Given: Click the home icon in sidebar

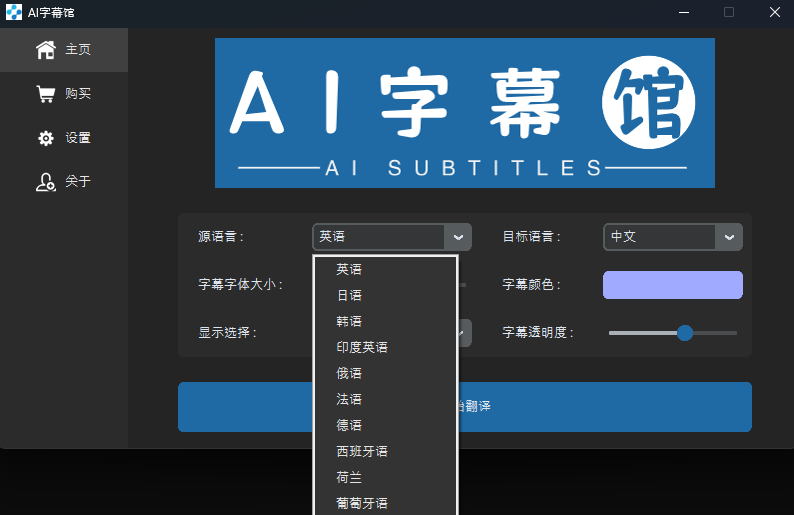Looking at the screenshot, I should pyautogui.click(x=45, y=50).
